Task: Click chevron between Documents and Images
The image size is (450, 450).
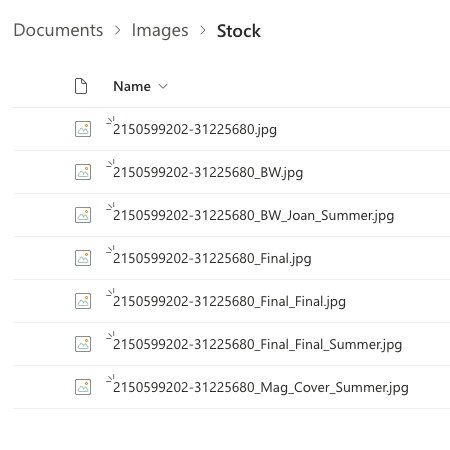Action: pos(117,30)
